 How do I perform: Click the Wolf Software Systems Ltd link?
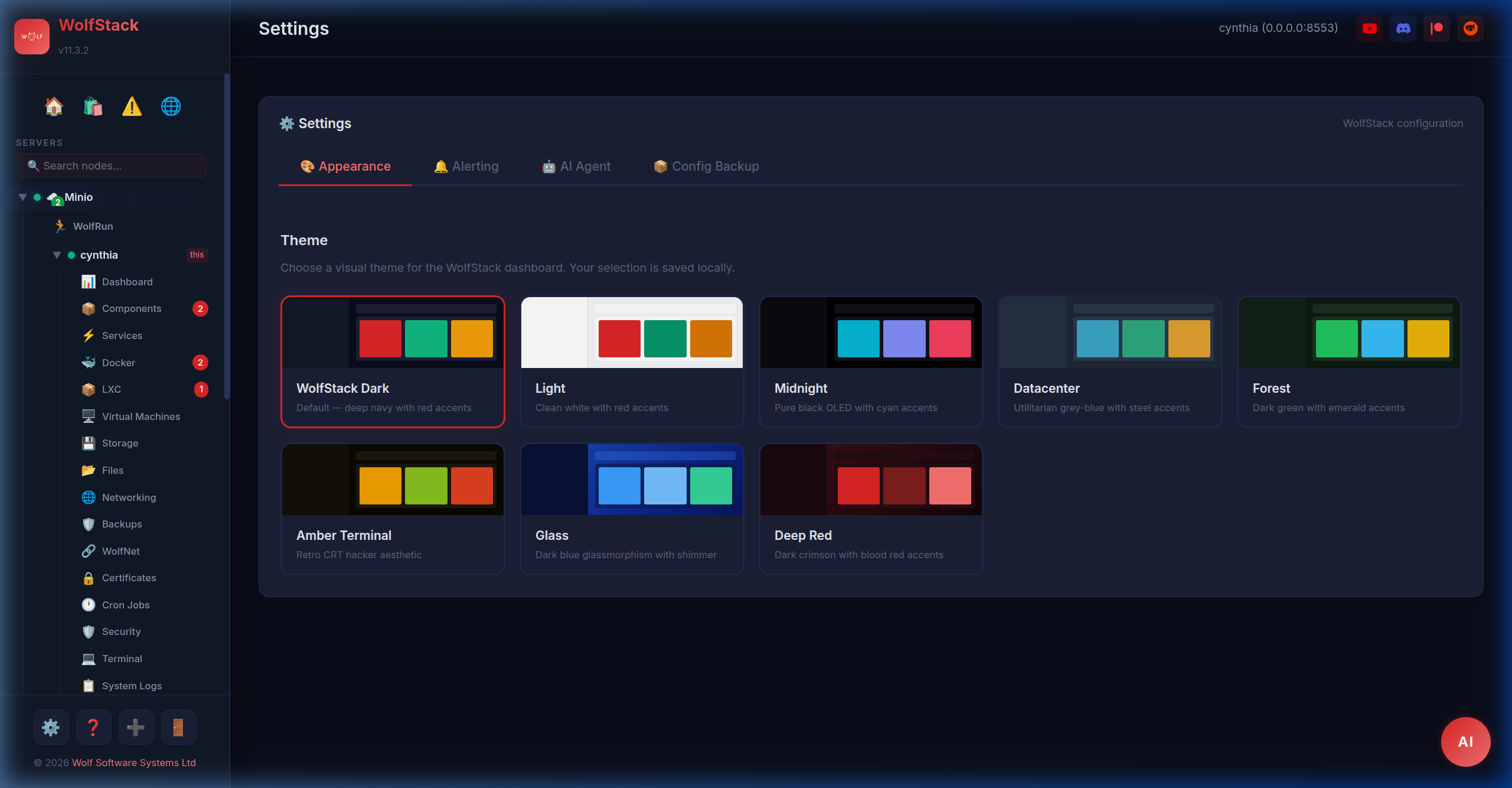pos(134,763)
